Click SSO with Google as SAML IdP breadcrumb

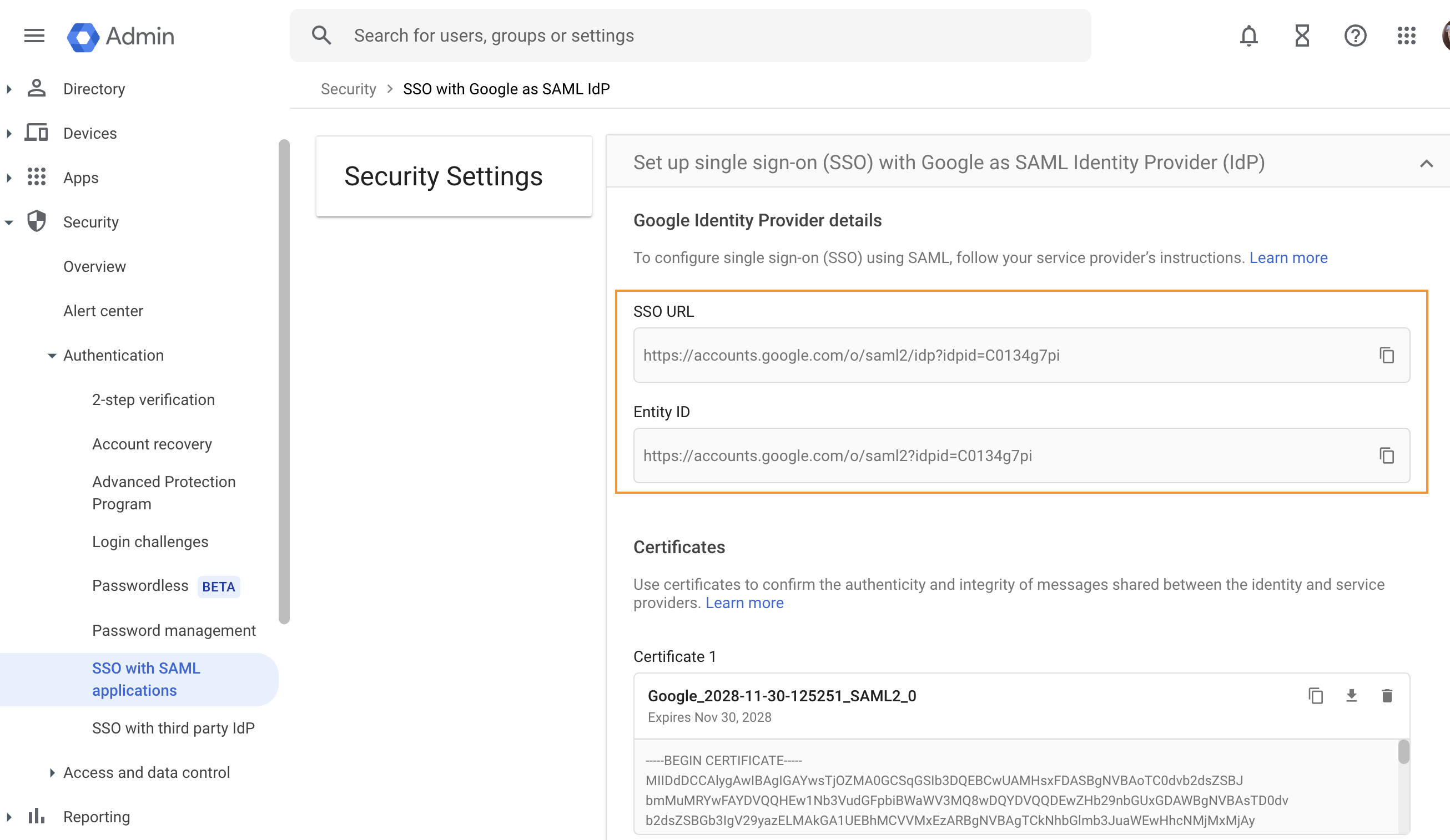click(x=506, y=89)
